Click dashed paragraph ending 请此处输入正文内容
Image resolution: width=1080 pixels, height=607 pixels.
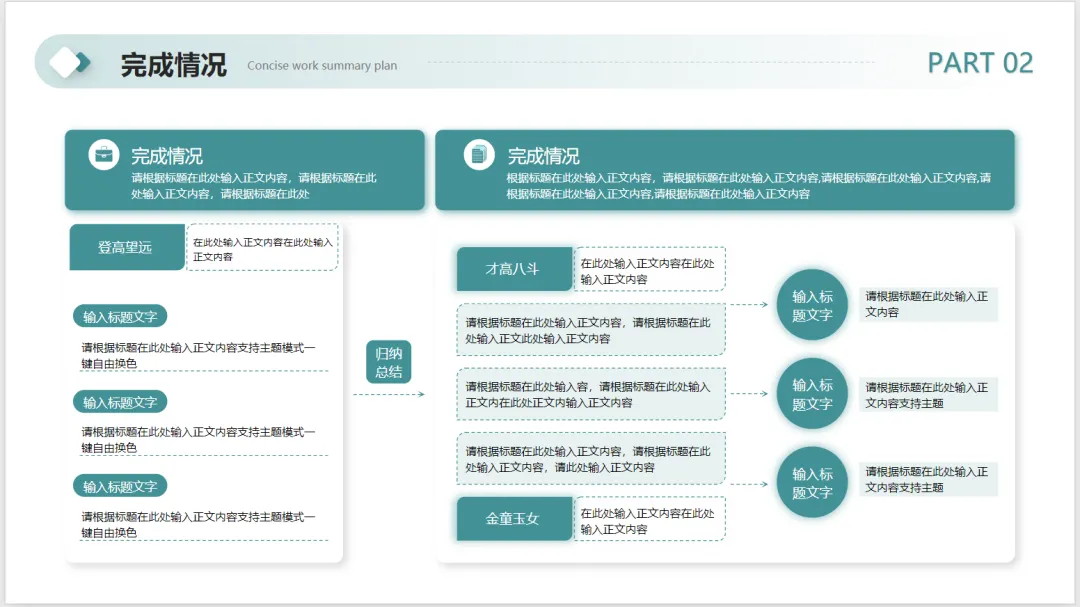591,459
